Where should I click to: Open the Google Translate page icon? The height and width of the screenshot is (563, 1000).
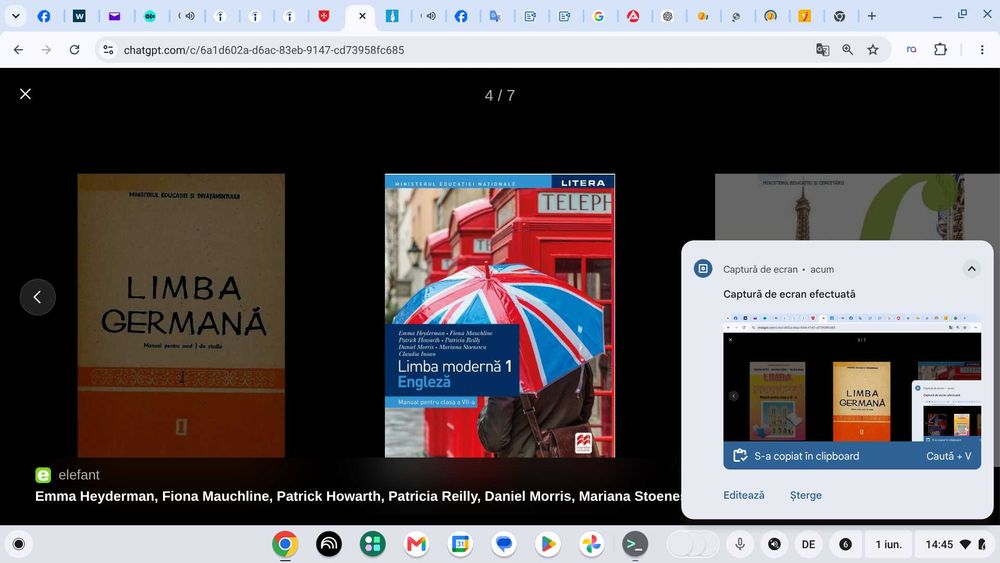823,50
